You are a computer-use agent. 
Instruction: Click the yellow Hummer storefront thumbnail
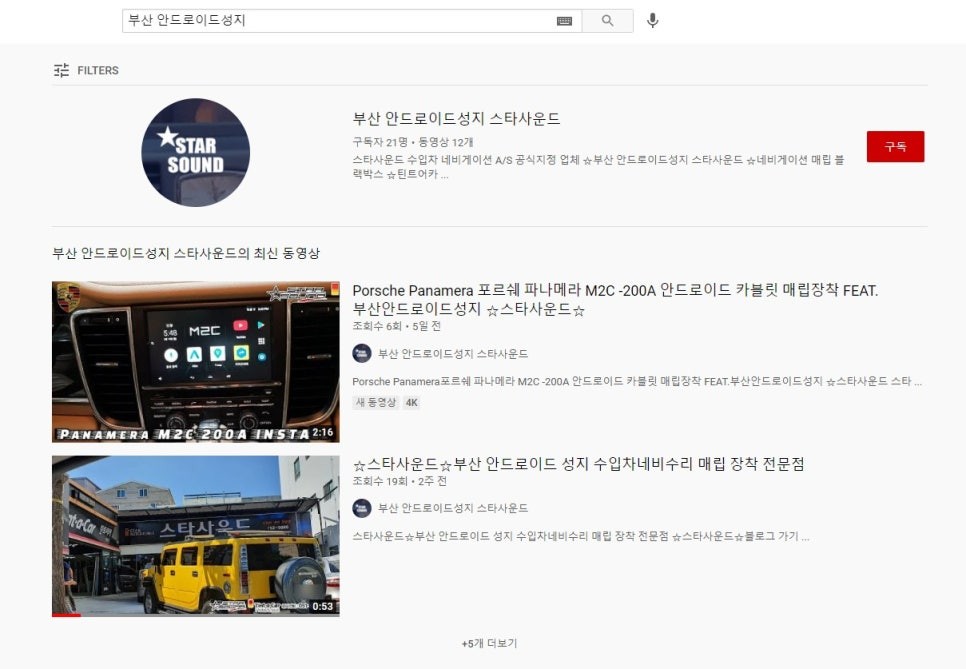click(x=195, y=536)
